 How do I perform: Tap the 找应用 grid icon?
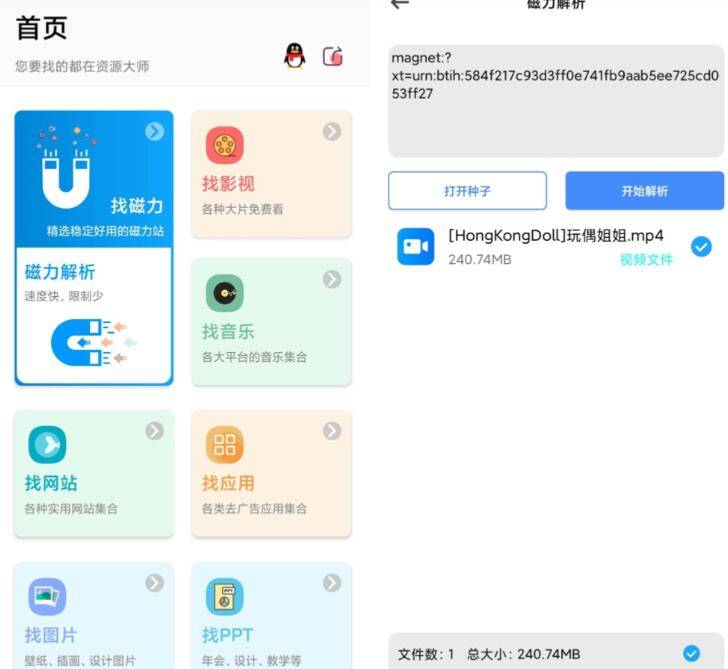coord(224,445)
